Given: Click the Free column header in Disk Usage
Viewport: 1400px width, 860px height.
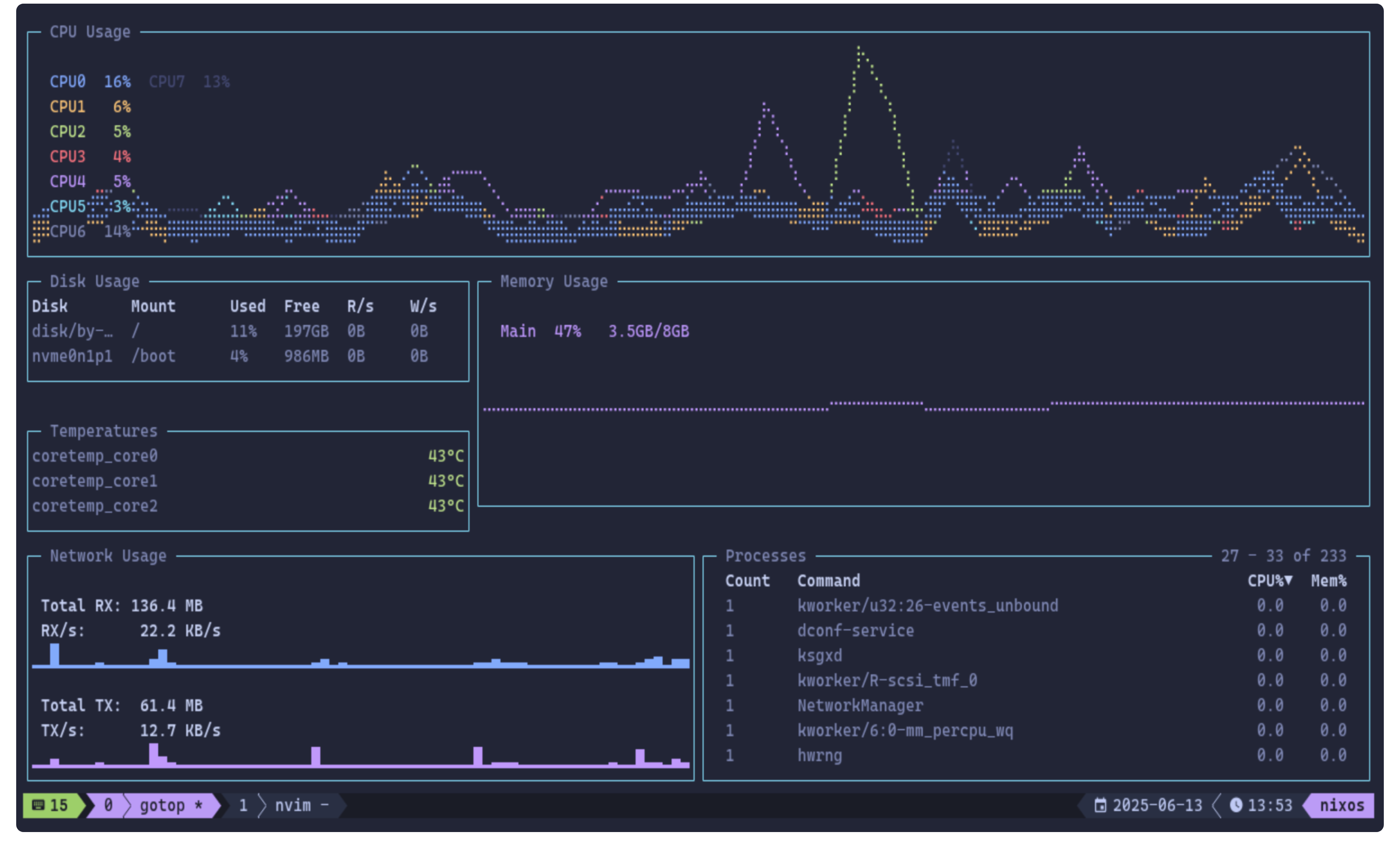Looking at the screenshot, I should click(301, 306).
